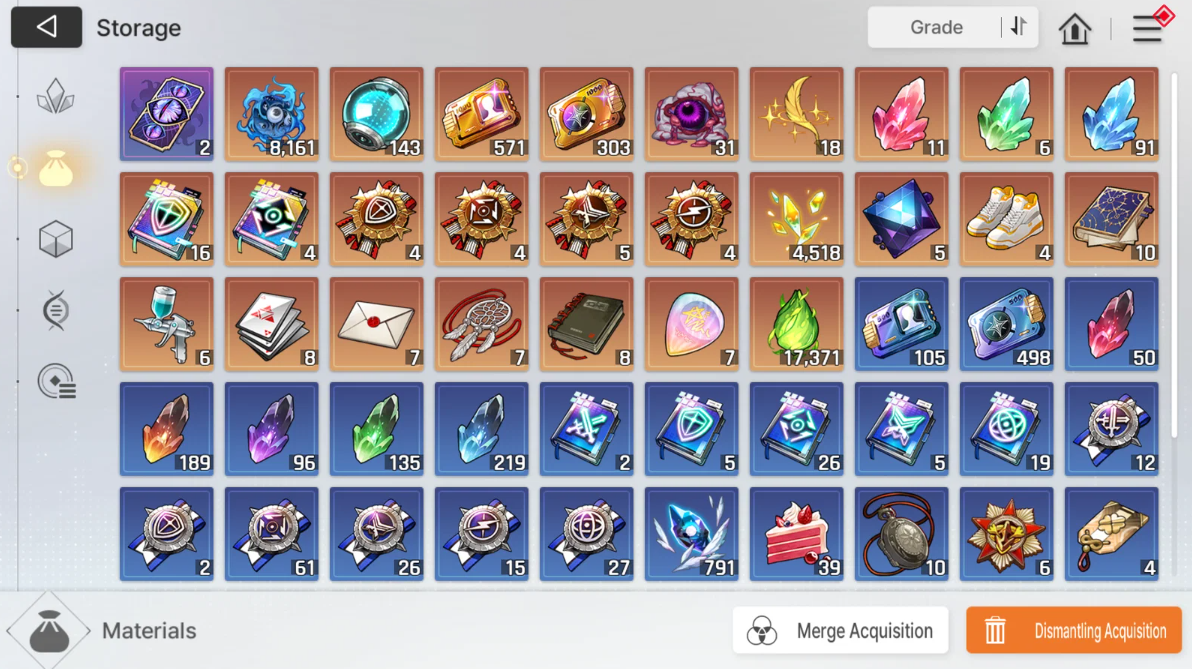Select the purple eye card item
This screenshot has width=1192, height=669.
click(166, 114)
